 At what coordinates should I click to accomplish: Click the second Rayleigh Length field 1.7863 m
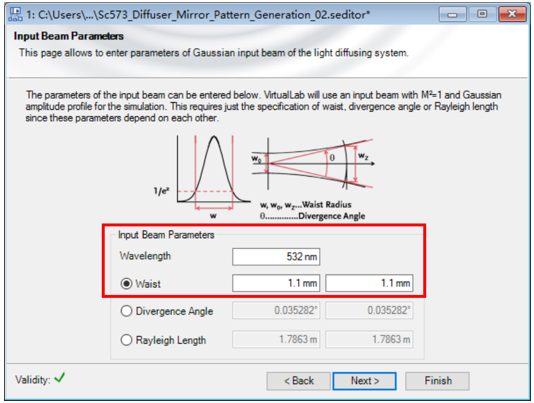coord(369,339)
